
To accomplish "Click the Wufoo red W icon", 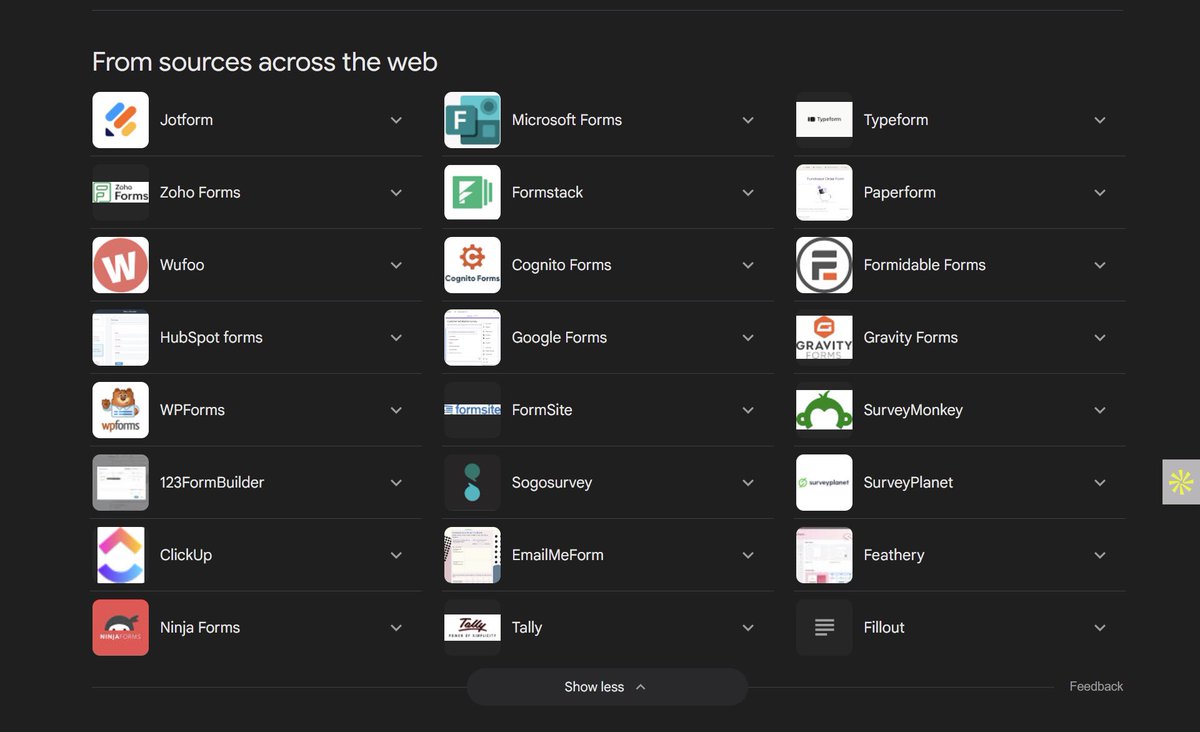I will pos(120,265).
